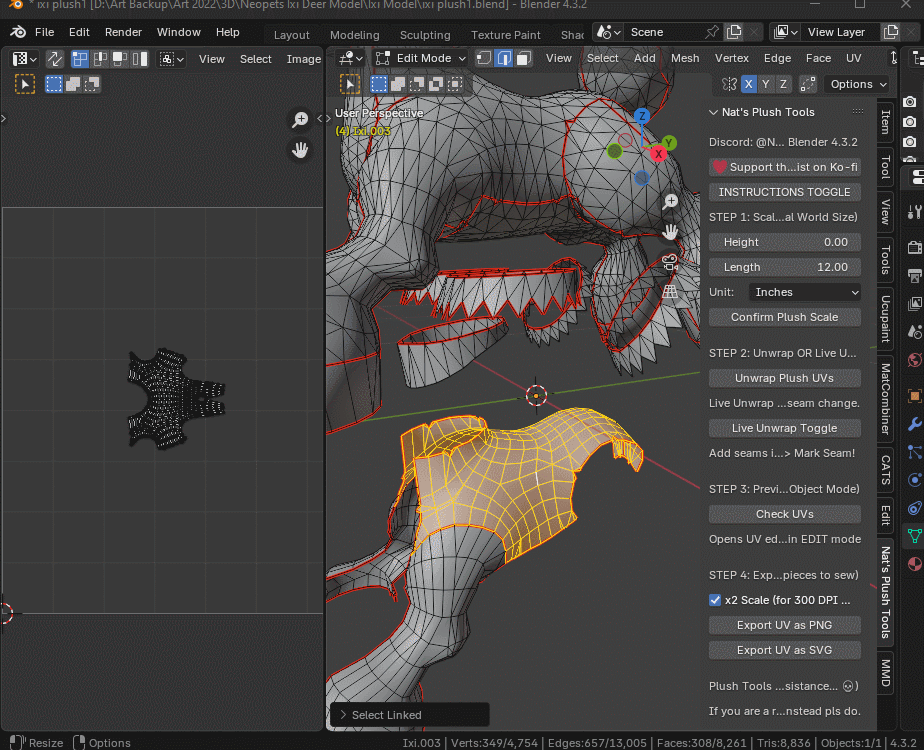Image resolution: width=924 pixels, height=750 pixels.
Task: Open the Unit Inches dropdown
Action: click(804, 292)
